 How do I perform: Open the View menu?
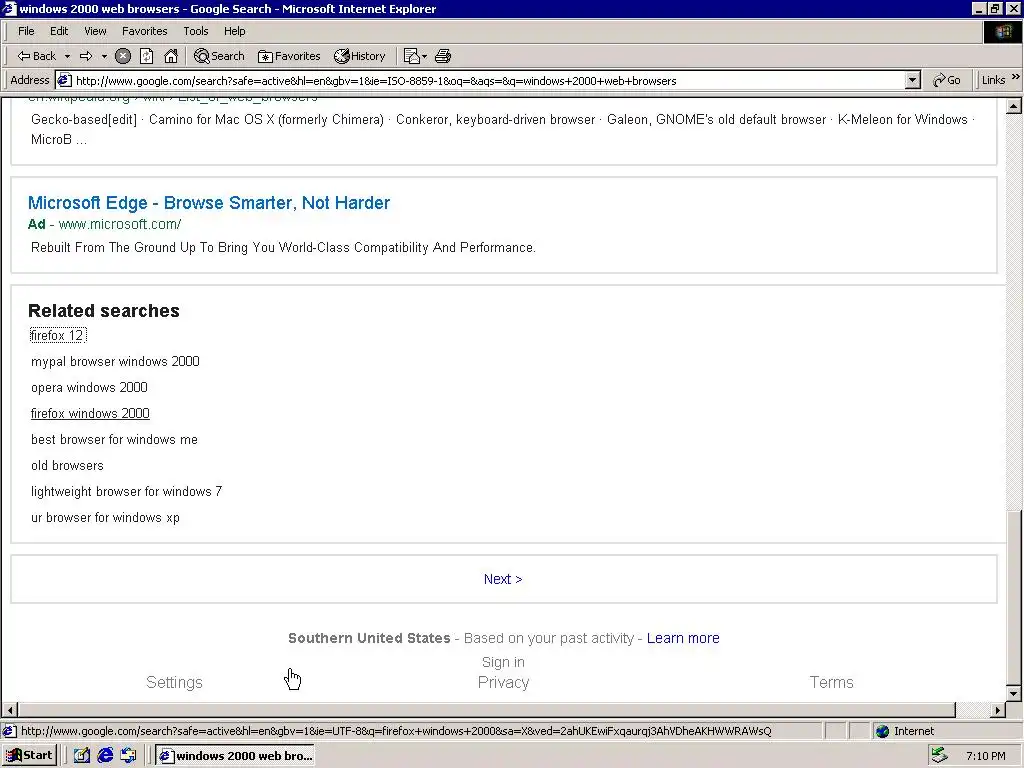pyautogui.click(x=95, y=31)
